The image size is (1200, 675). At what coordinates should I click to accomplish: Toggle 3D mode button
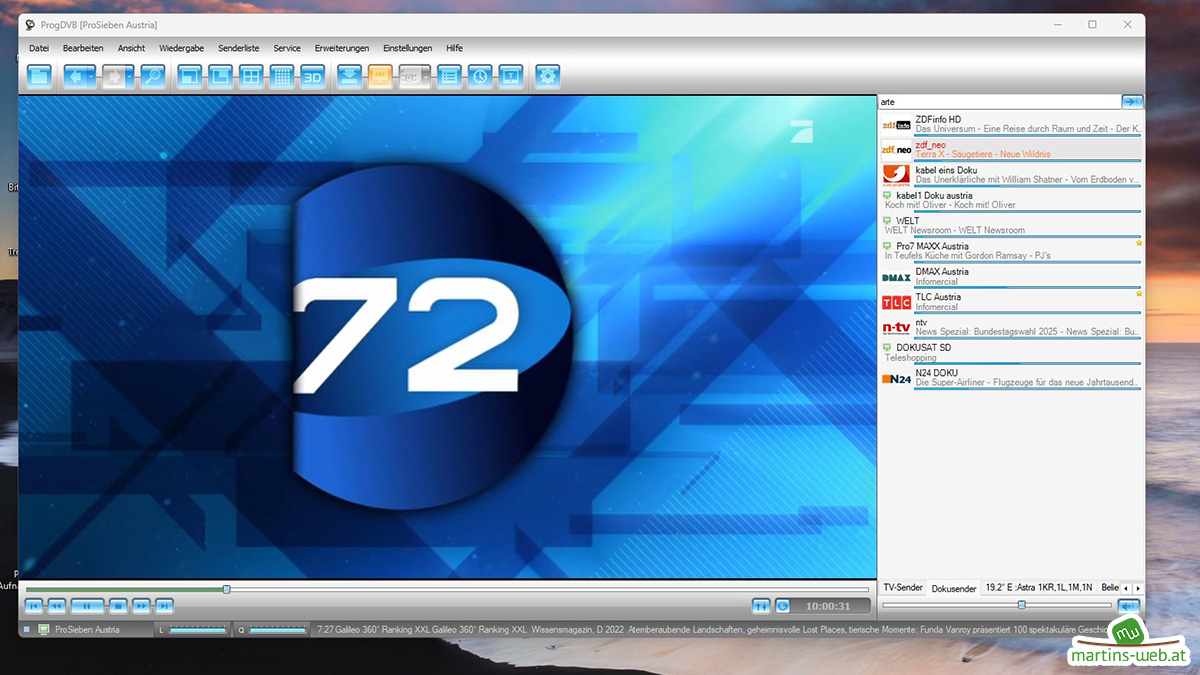click(x=313, y=76)
